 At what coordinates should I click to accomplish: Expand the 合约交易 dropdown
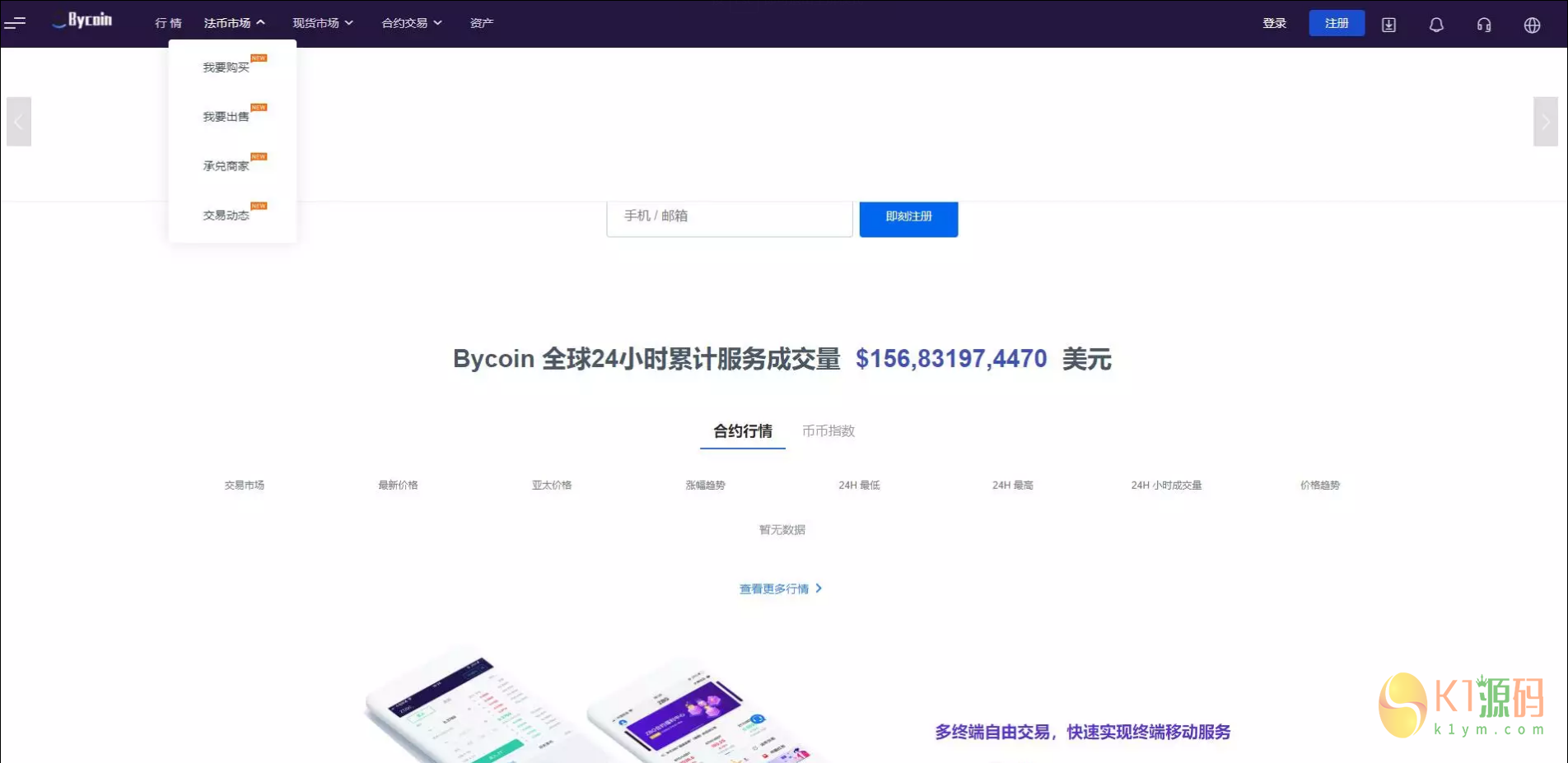pyautogui.click(x=412, y=23)
